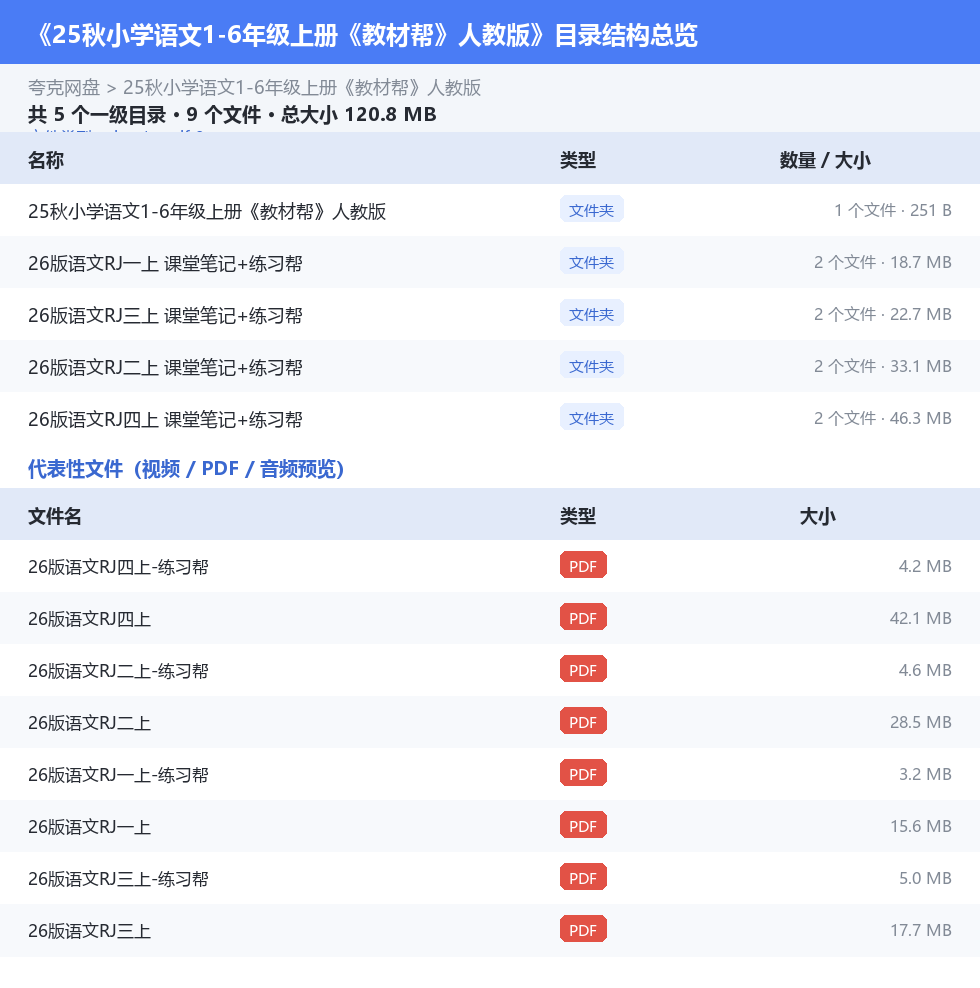Click the size value 4.2 MB
Viewport: 980px width, 988px height.
coord(925,566)
